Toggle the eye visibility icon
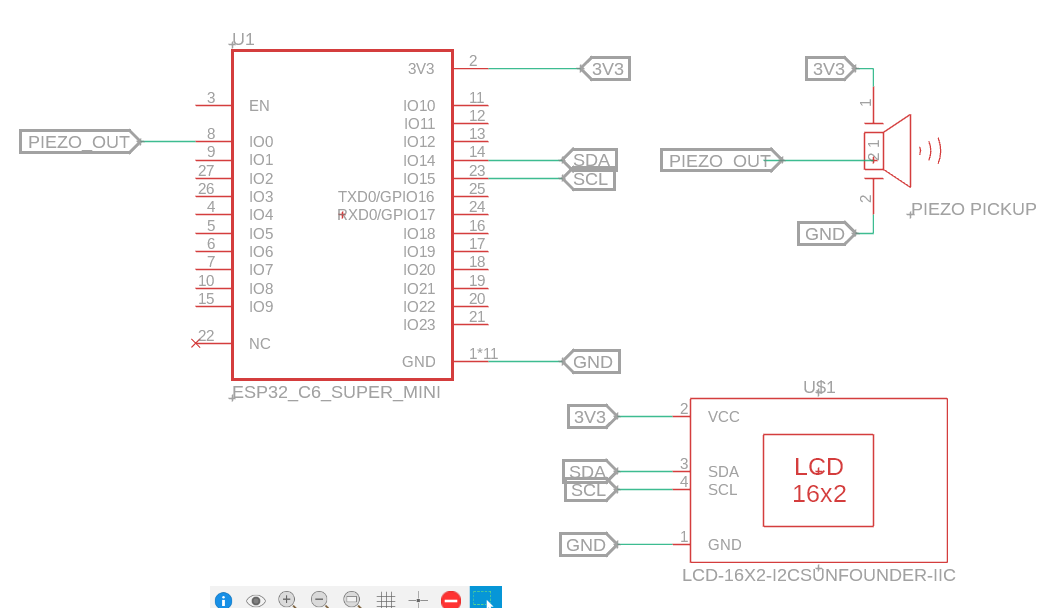This screenshot has width=1051, height=608. point(255,599)
